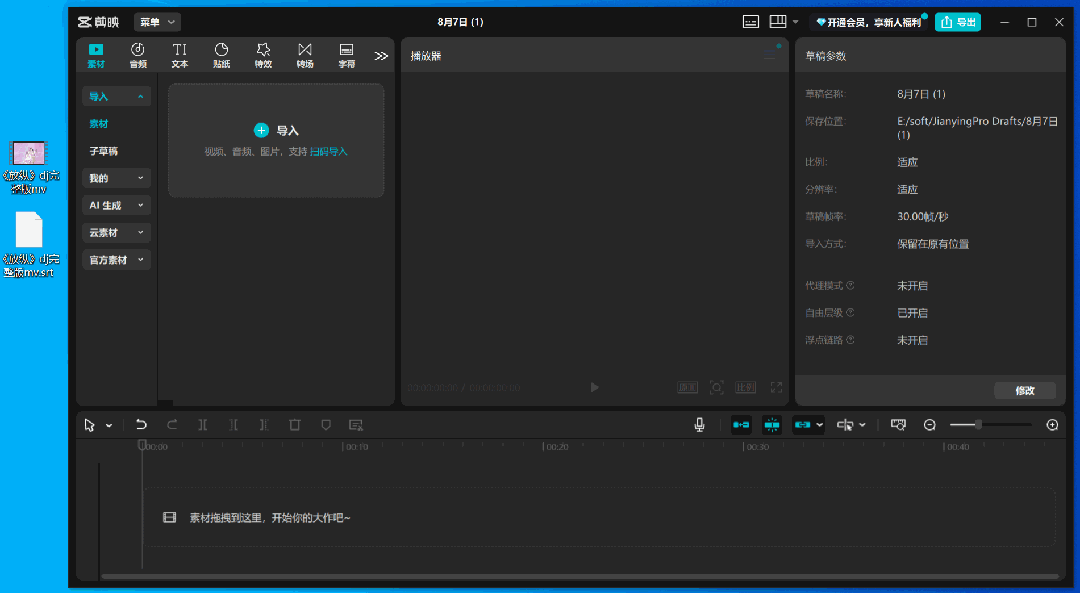Click the 代理模式 help icon

pyautogui.click(x=851, y=285)
